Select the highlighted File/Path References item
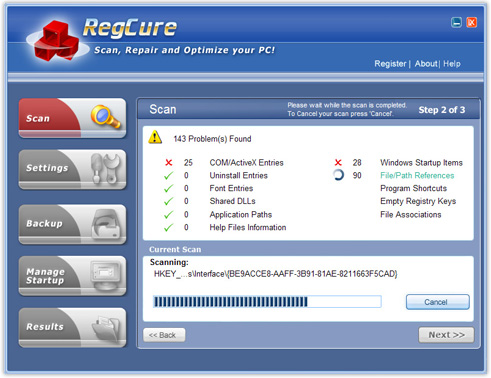 pos(417,175)
